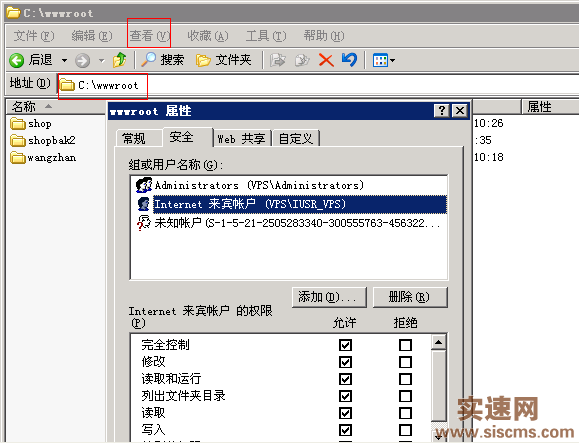
Task: Open the 查看(V) menu
Action: click(x=149, y=36)
